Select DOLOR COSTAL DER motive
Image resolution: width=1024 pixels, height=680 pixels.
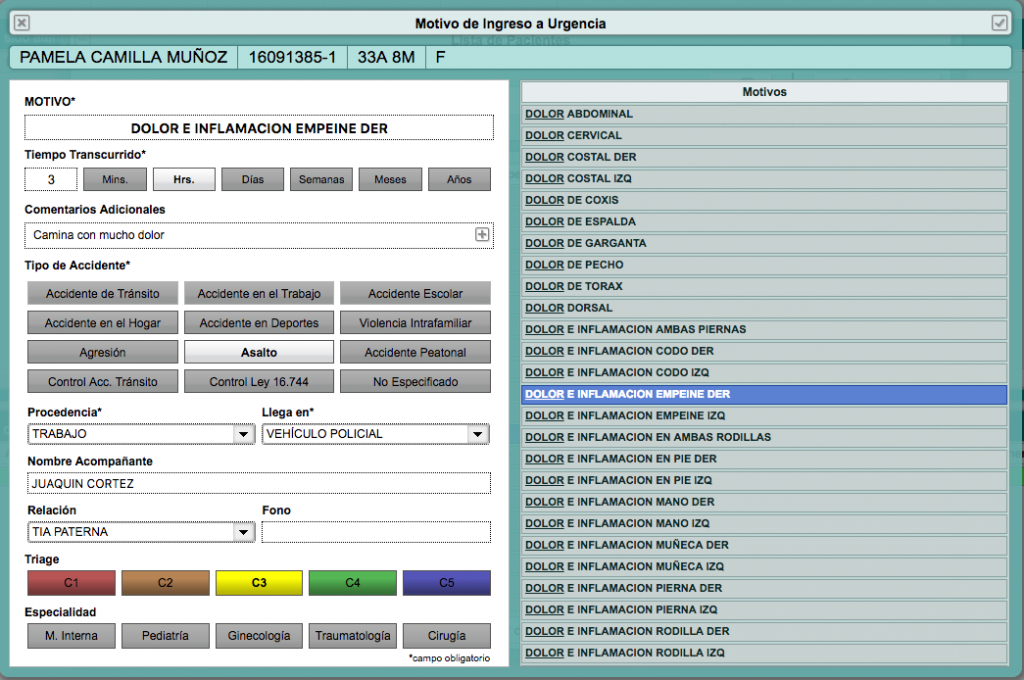click(x=764, y=157)
